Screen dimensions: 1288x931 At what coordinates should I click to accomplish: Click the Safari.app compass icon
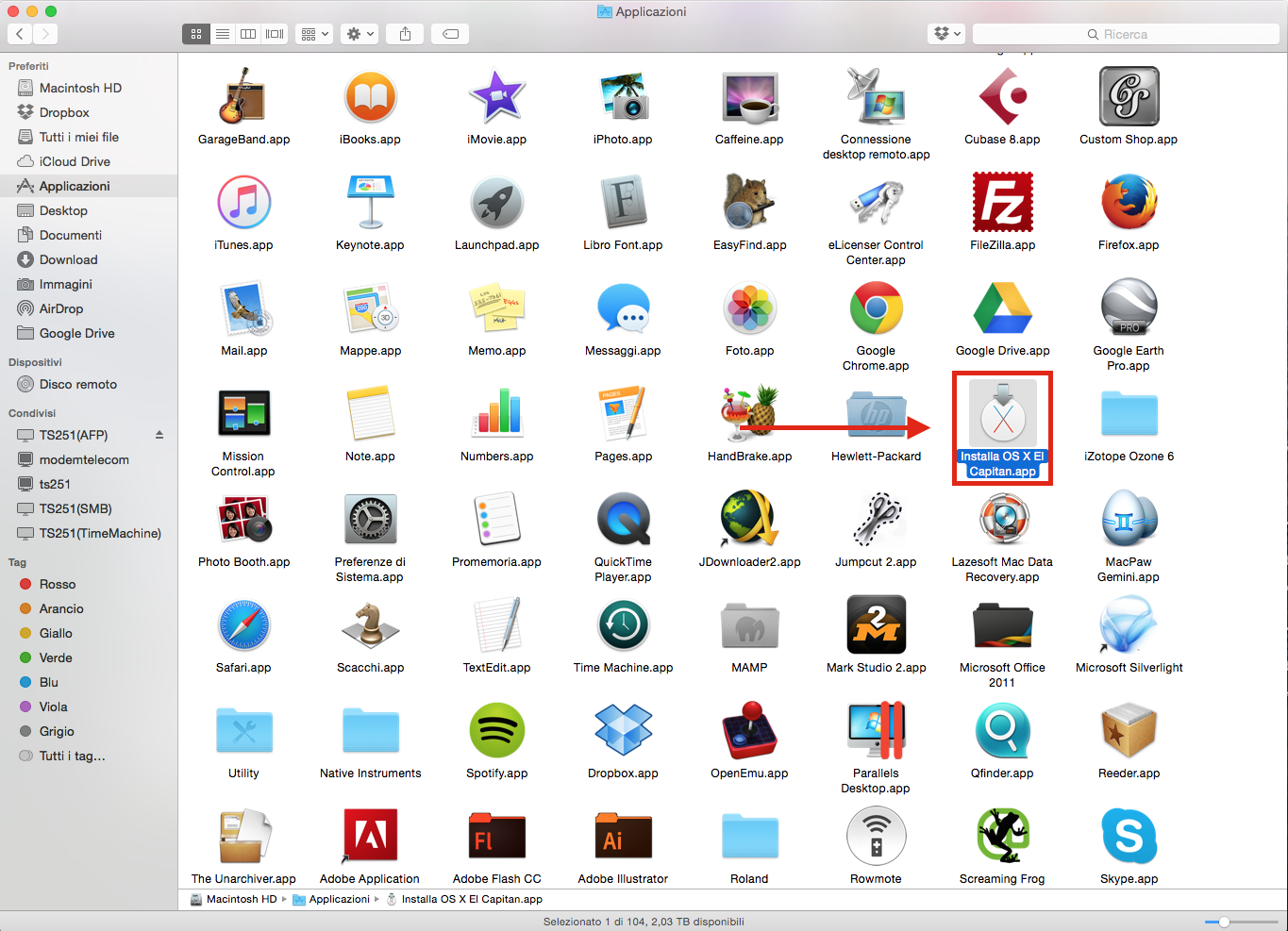click(243, 624)
